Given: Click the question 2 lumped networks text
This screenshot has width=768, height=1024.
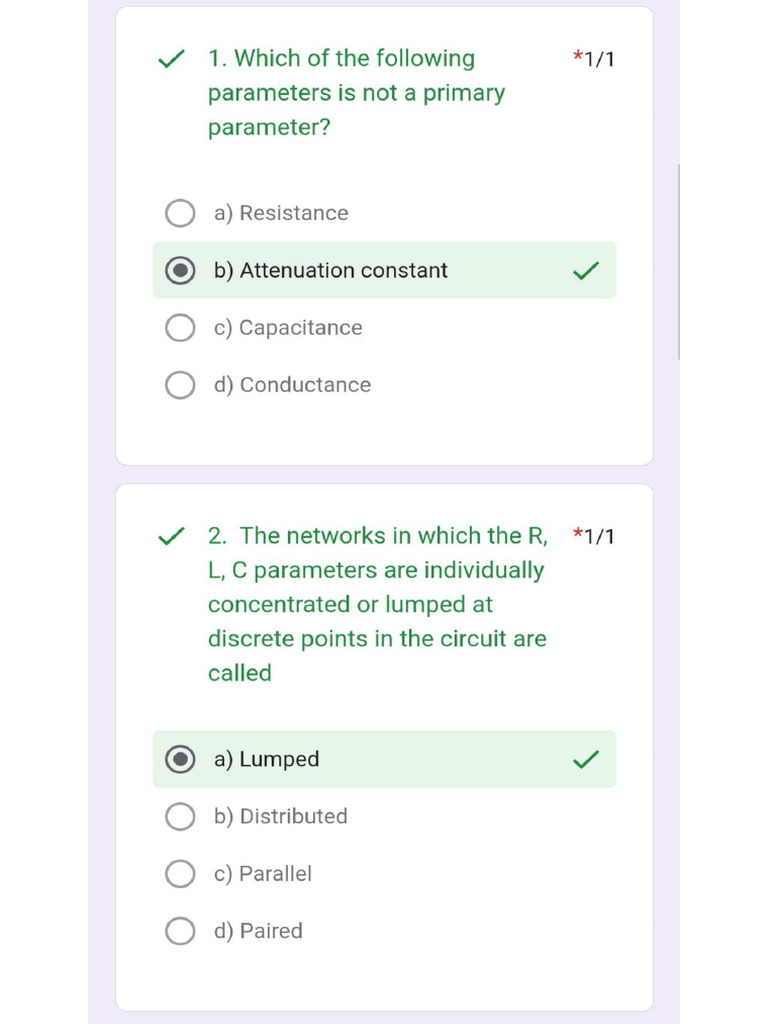Looking at the screenshot, I should [377, 604].
